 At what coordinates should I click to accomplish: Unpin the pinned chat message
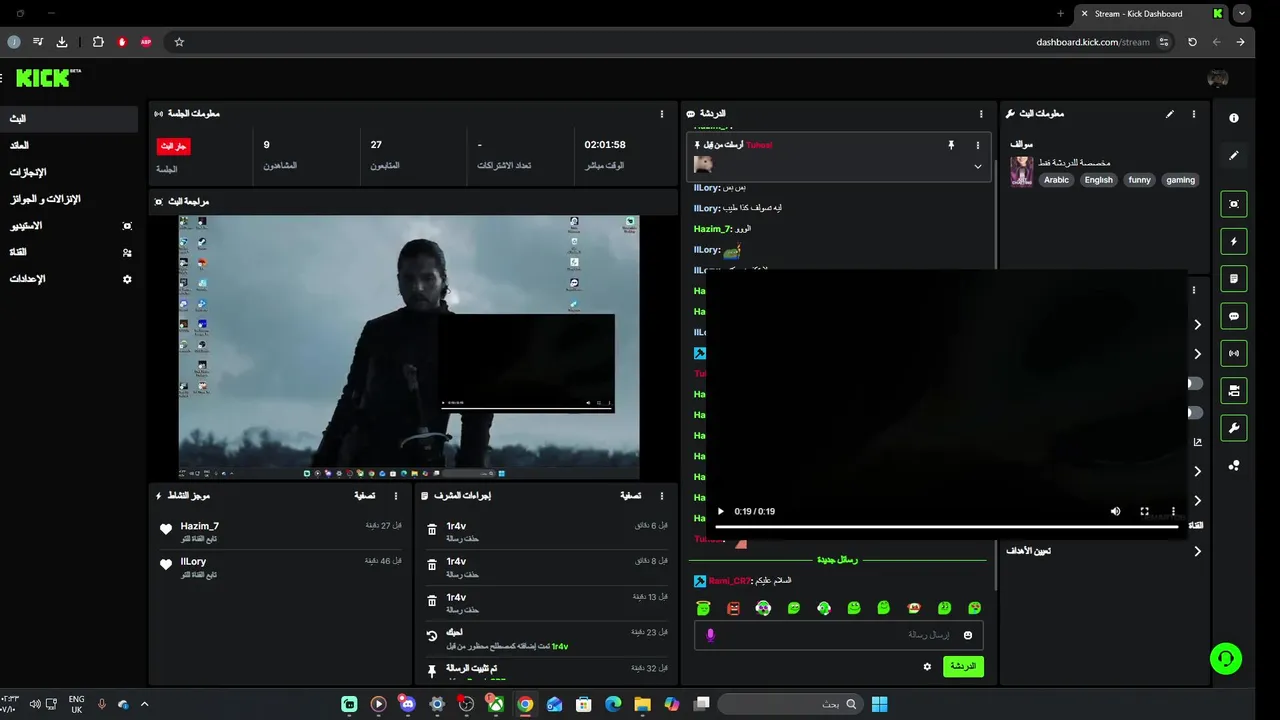coord(951,145)
